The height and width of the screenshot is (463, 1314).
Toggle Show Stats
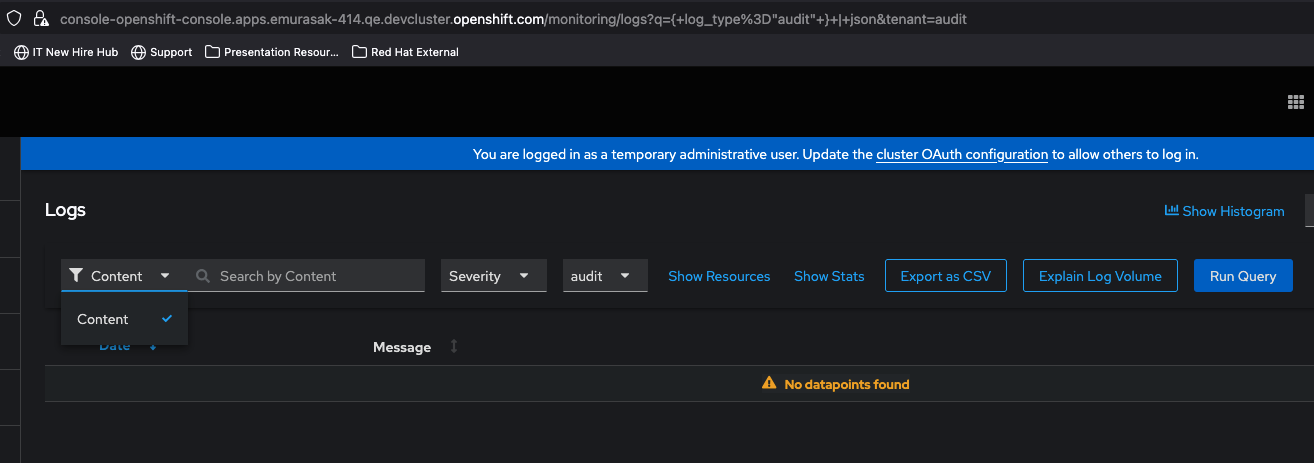click(x=829, y=276)
